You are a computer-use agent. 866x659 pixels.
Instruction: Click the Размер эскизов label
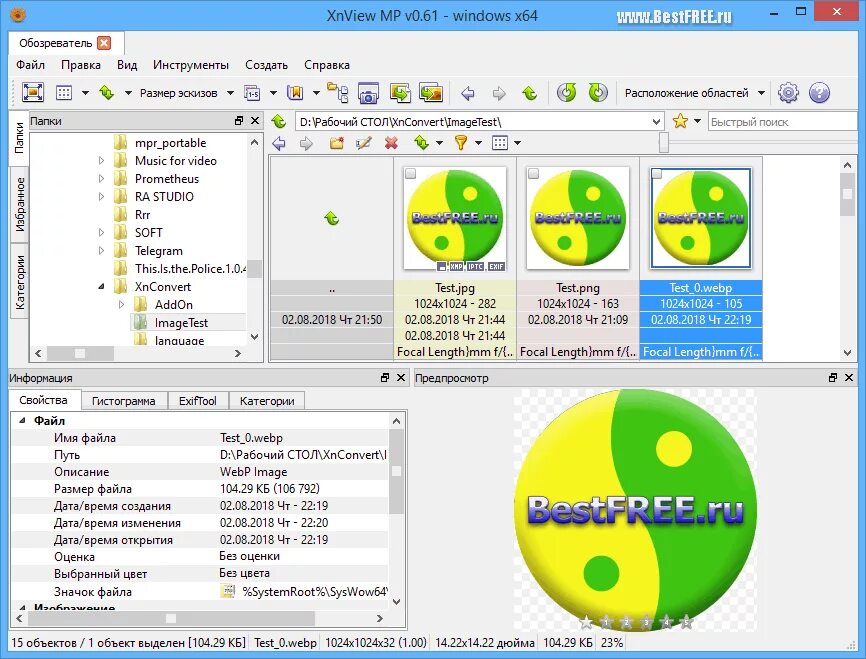point(178,93)
